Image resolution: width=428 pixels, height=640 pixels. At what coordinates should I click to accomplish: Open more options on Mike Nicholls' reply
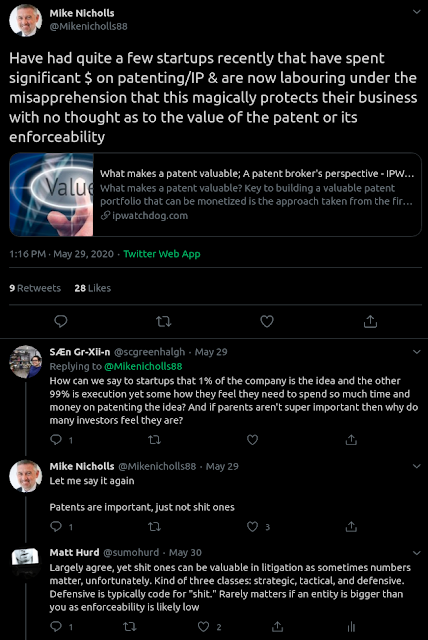[417, 466]
